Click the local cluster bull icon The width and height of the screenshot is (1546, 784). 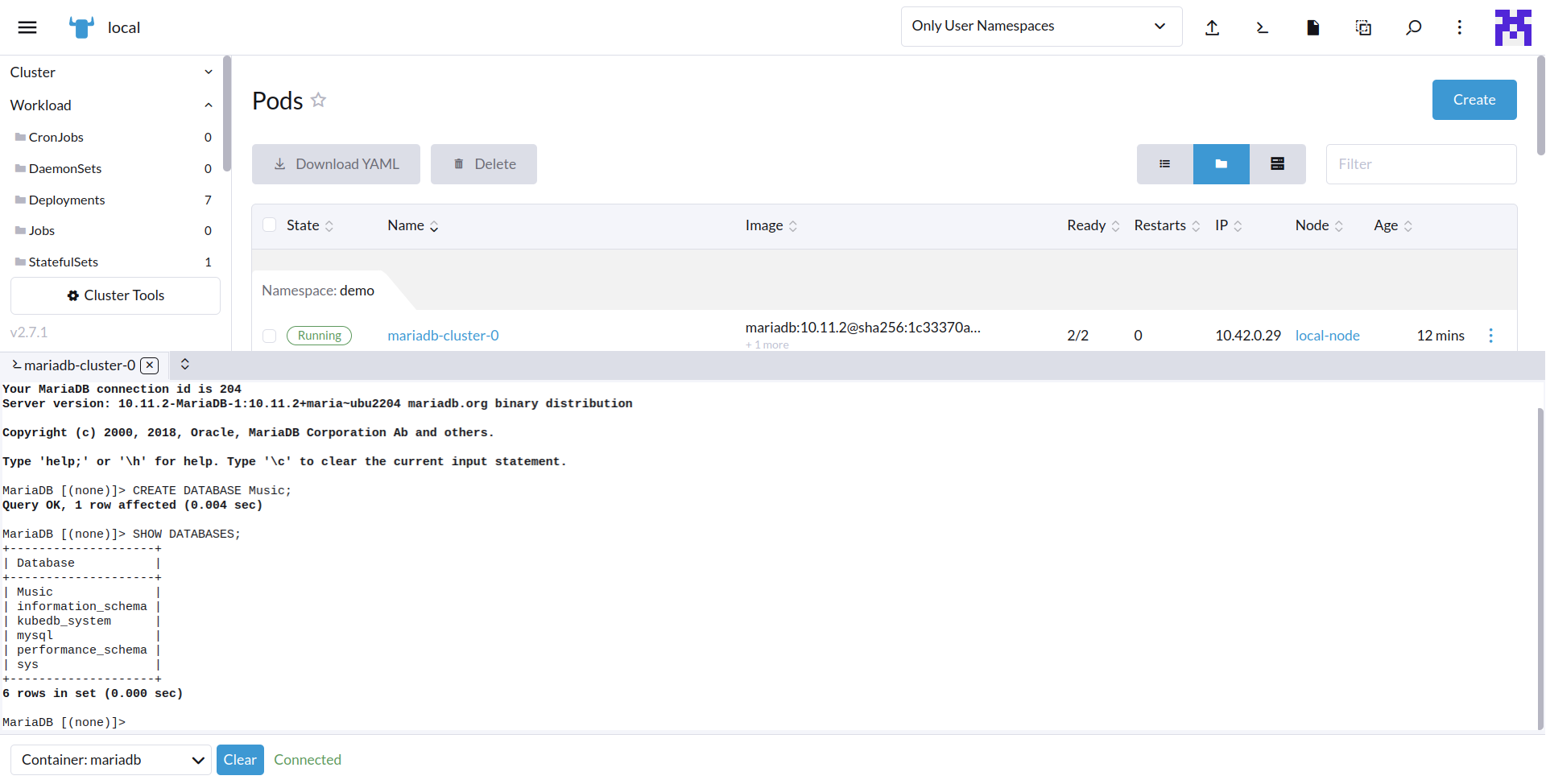(x=81, y=27)
